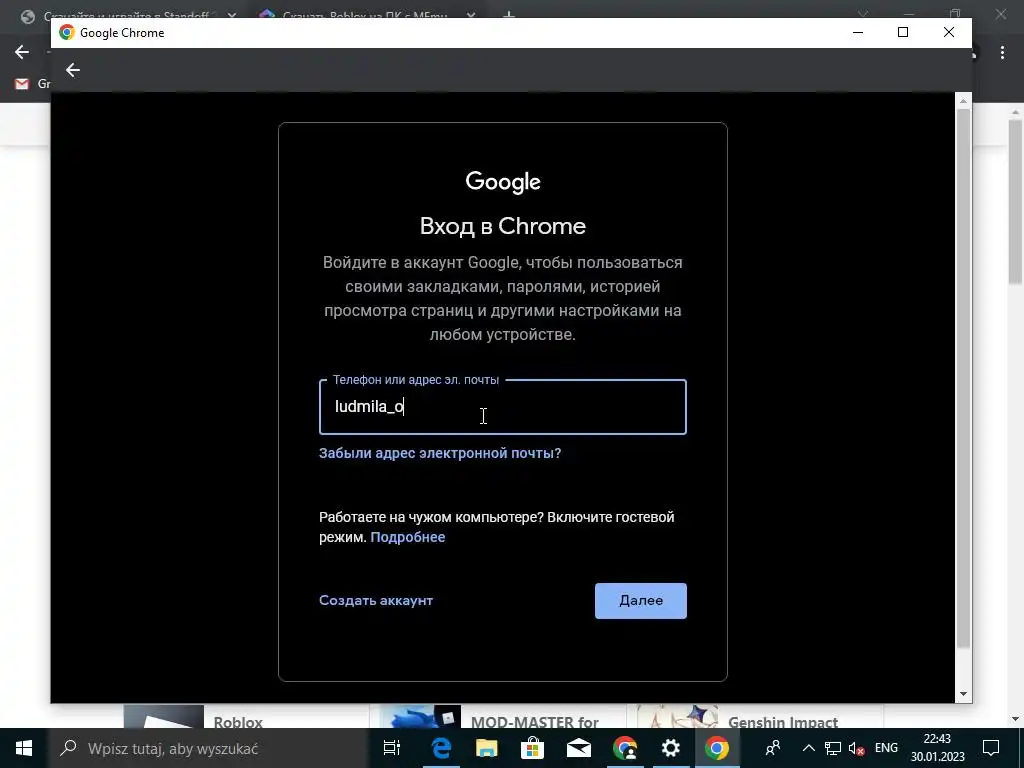Screen dimensions: 1024x768
Task: Launch Microsoft Edge from taskbar
Action: click(441, 748)
